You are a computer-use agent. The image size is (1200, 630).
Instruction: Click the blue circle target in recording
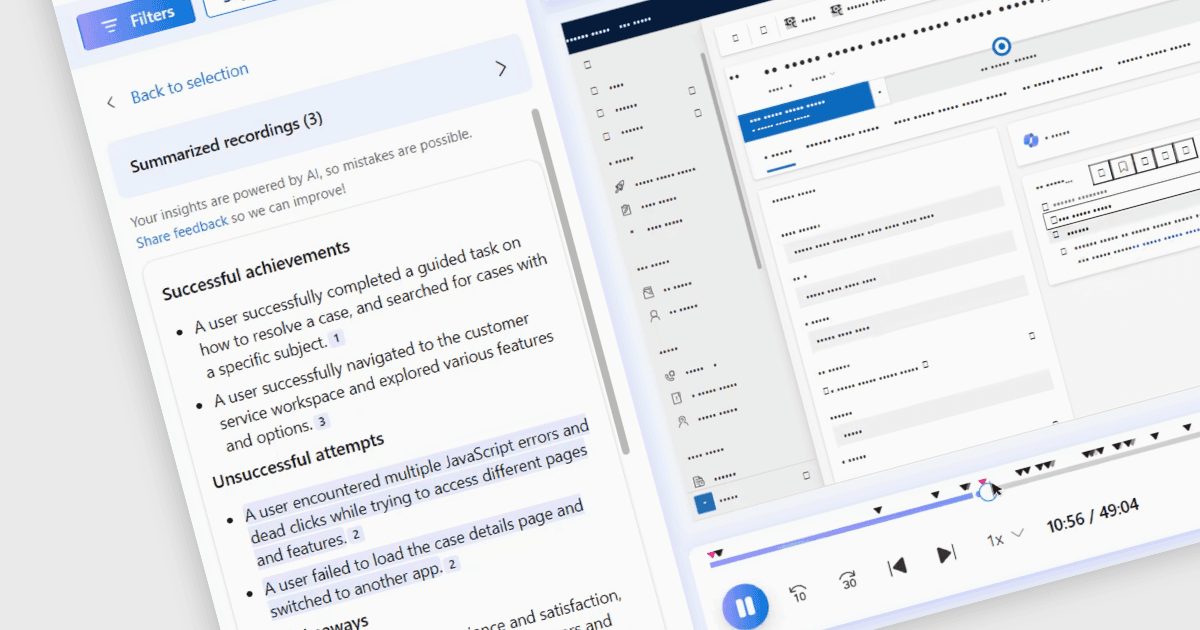click(x=1001, y=46)
